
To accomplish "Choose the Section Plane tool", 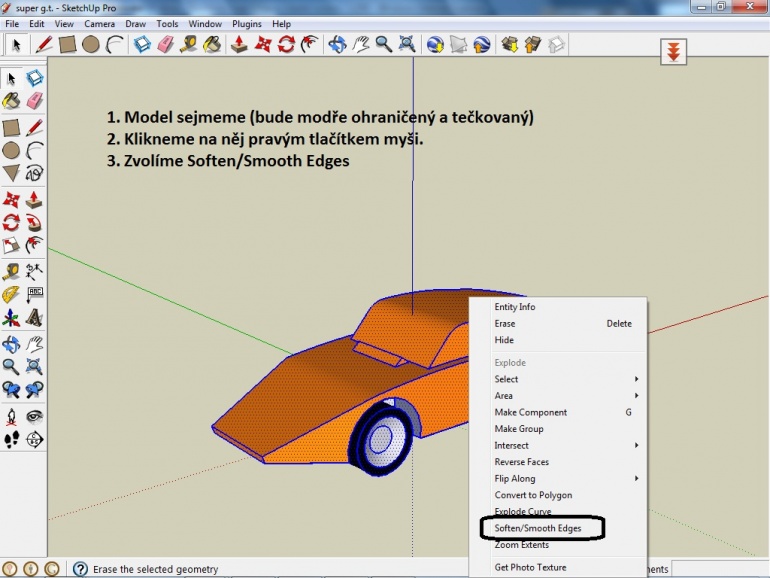I will click(x=34, y=440).
